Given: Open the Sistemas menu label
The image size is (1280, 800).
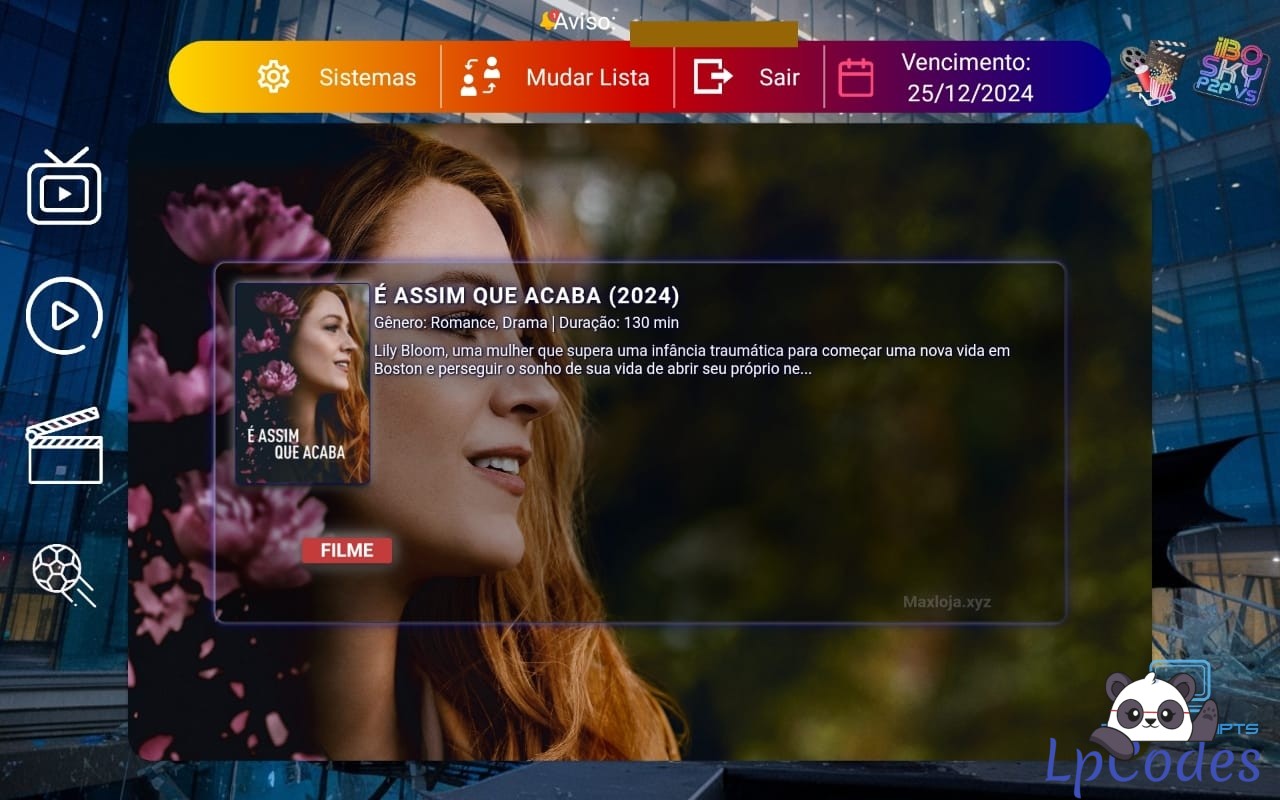Looking at the screenshot, I should [x=367, y=77].
